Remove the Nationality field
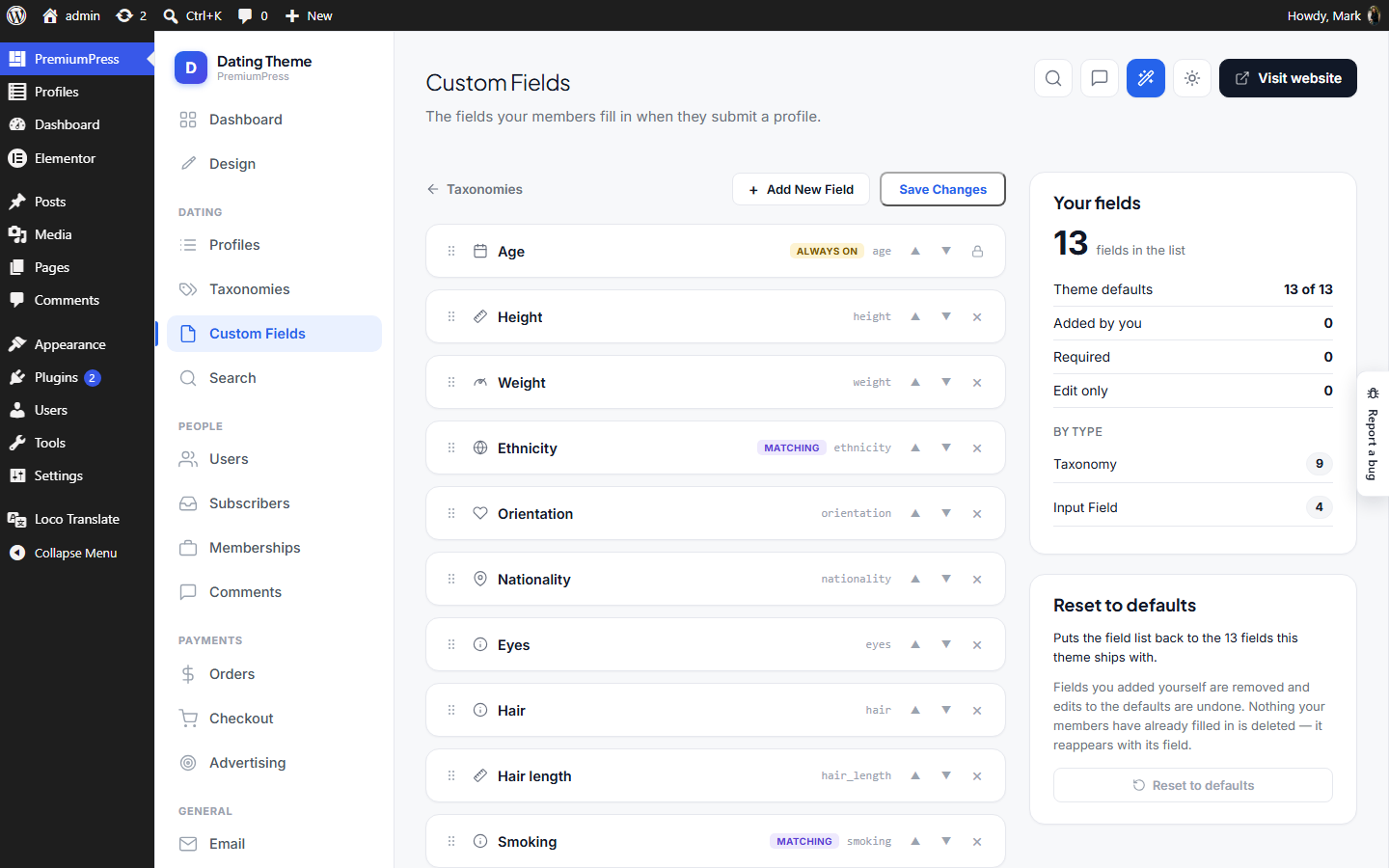The height and width of the screenshot is (868, 1389). point(977,580)
